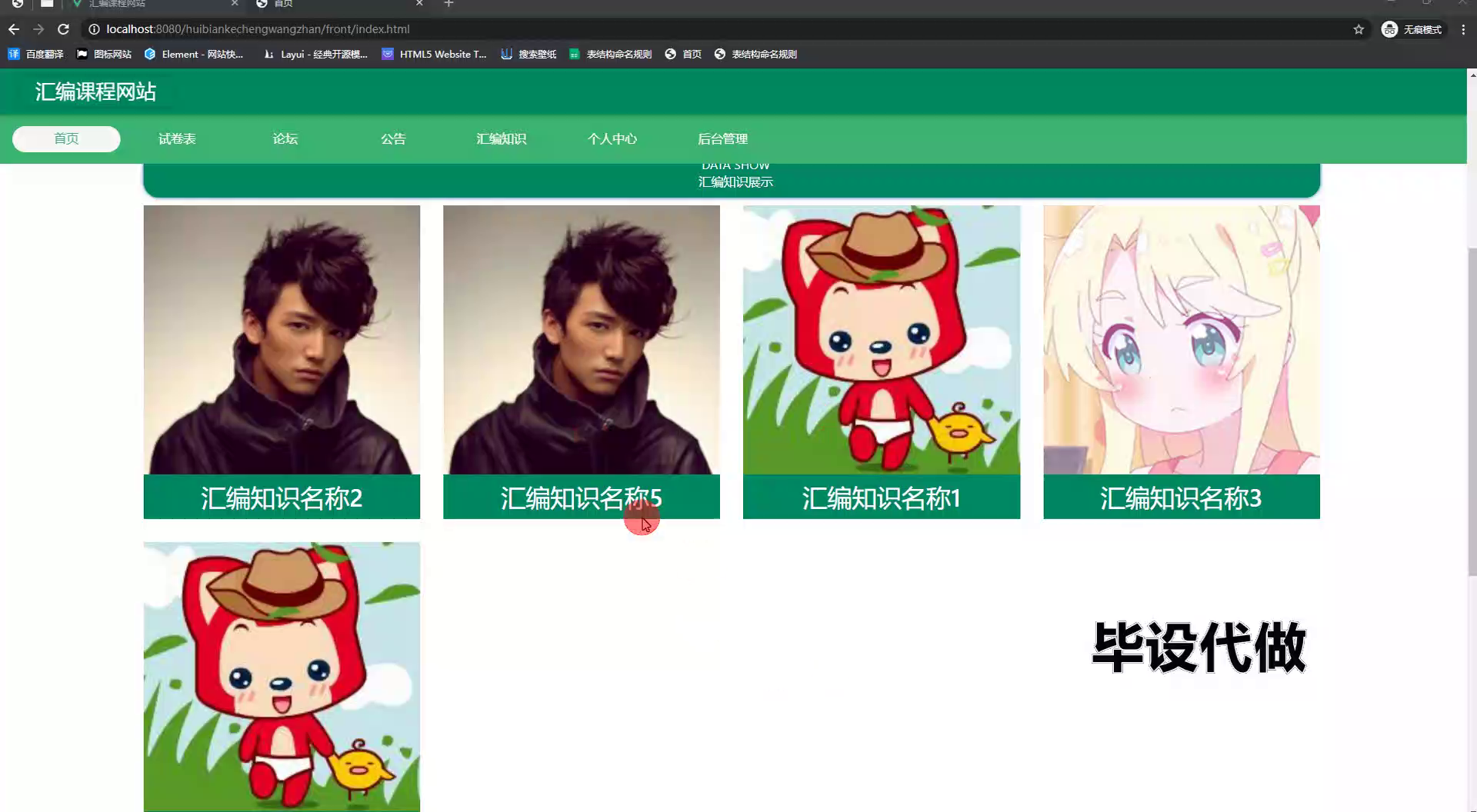This screenshot has height=812, width=1477.
Task: Open the cartoon fox image above 汇编知识名称1
Action: (882, 339)
